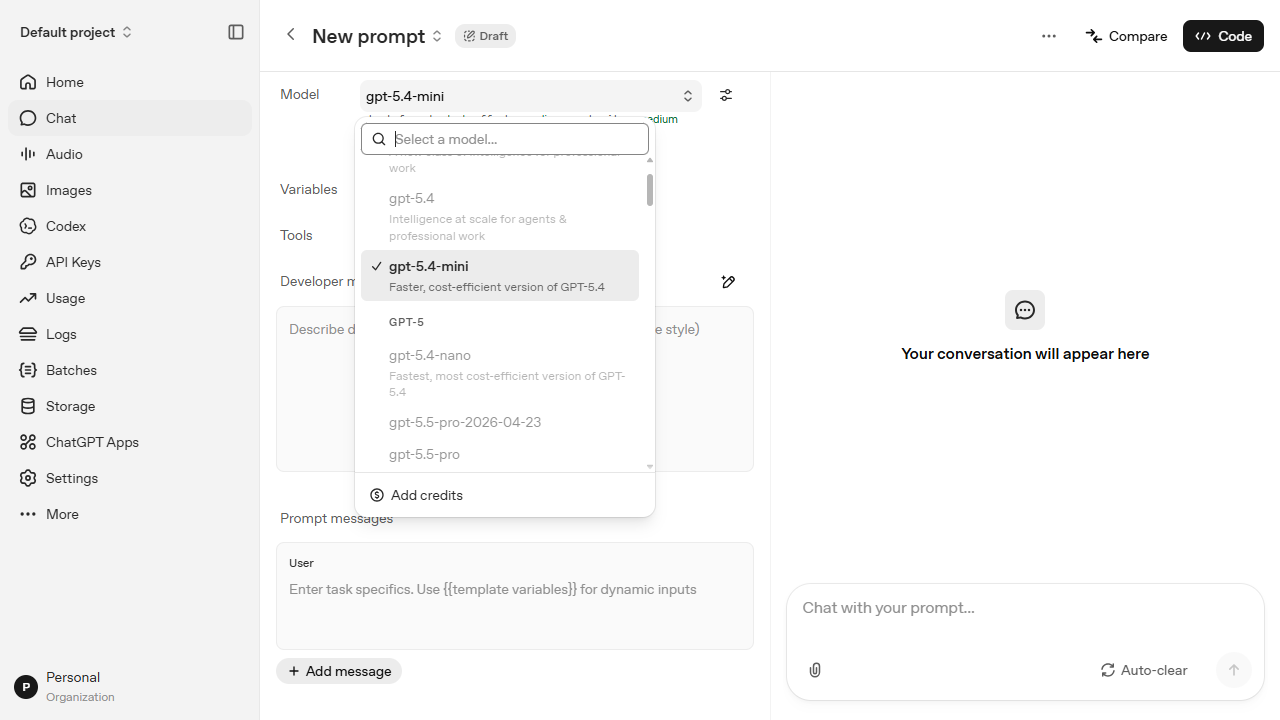
Task: Click the Chat with your prompt field
Action: click(x=1025, y=608)
